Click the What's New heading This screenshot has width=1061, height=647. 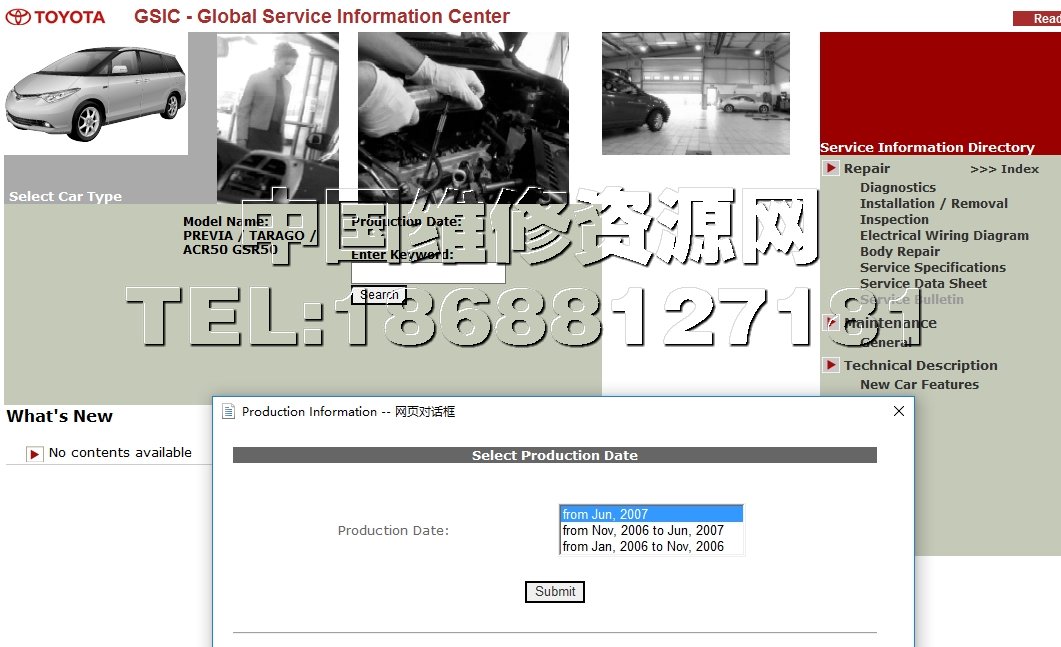[60, 416]
